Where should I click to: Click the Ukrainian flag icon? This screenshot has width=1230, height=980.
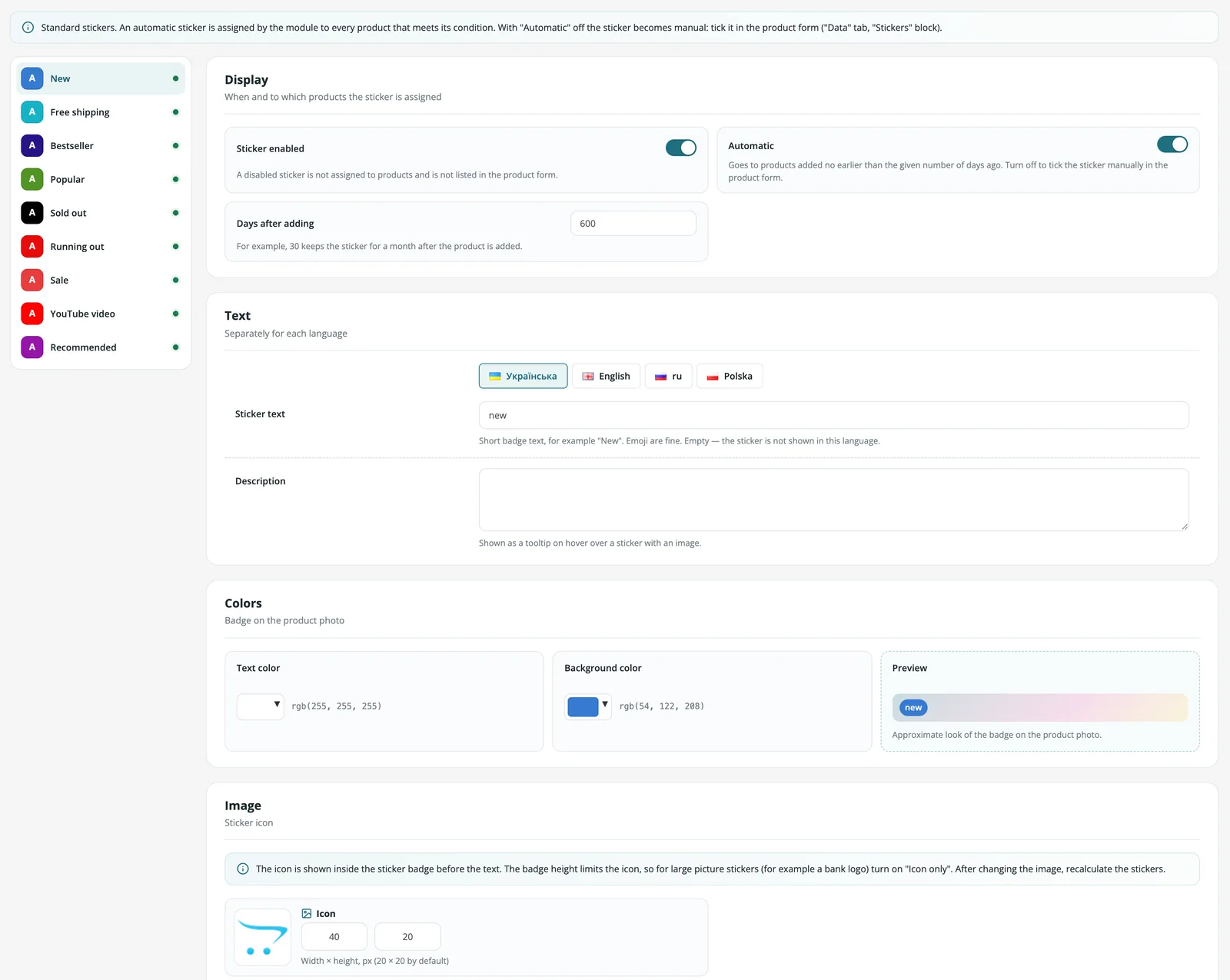pyautogui.click(x=495, y=377)
